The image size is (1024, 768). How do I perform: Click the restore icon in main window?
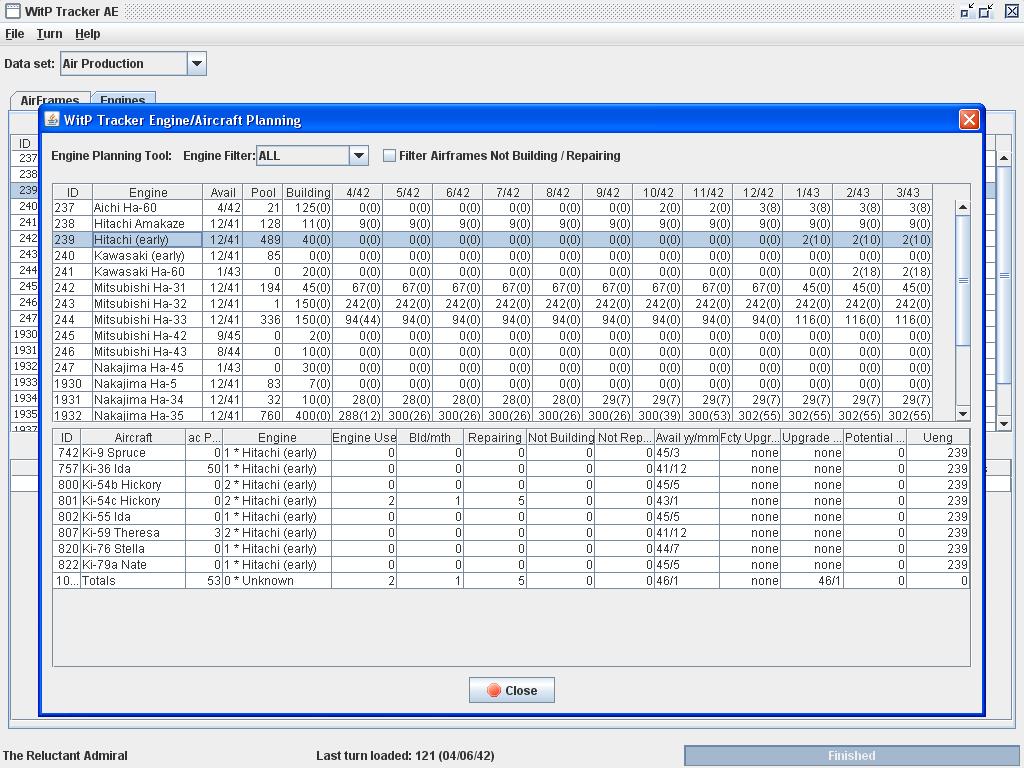click(x=967, y=11)
